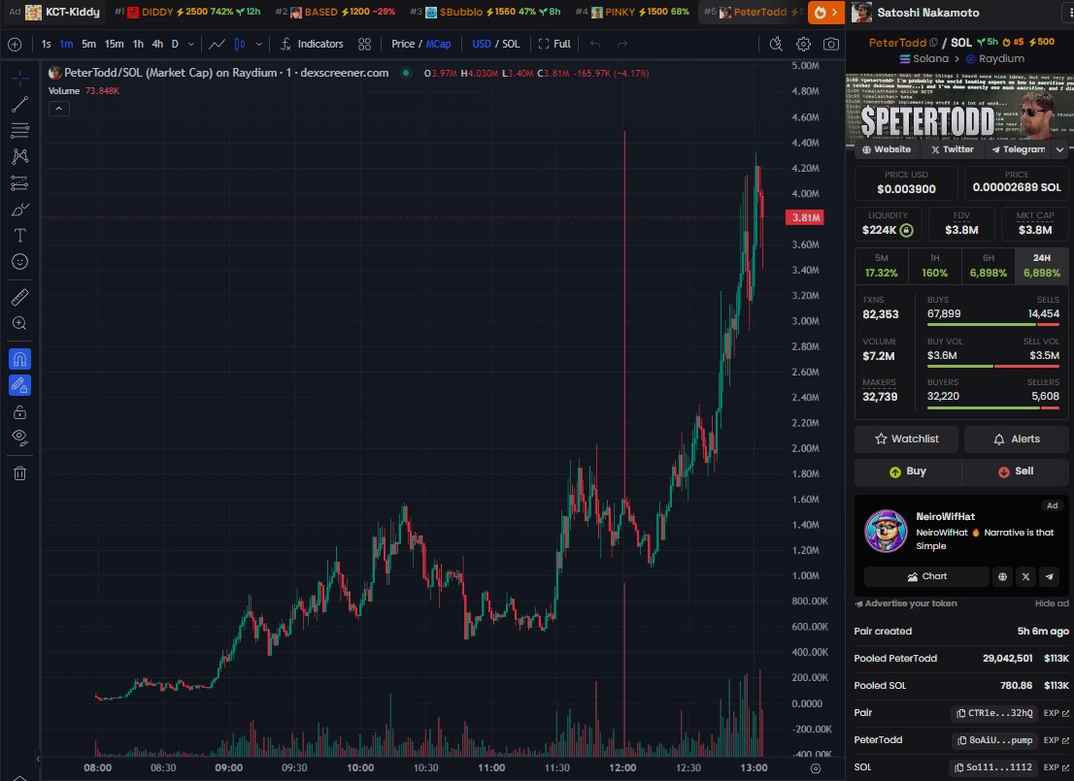
Task: Click the red Sell button
Action: pos(1016,471)
